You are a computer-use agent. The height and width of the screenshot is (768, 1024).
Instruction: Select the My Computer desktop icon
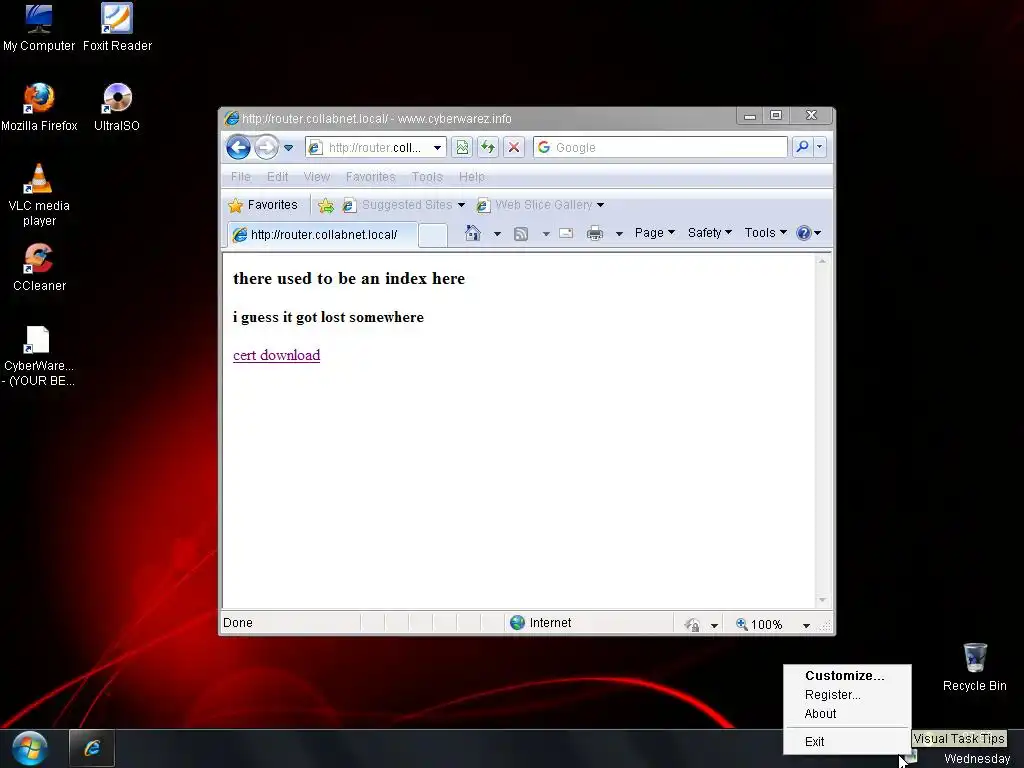39,27
